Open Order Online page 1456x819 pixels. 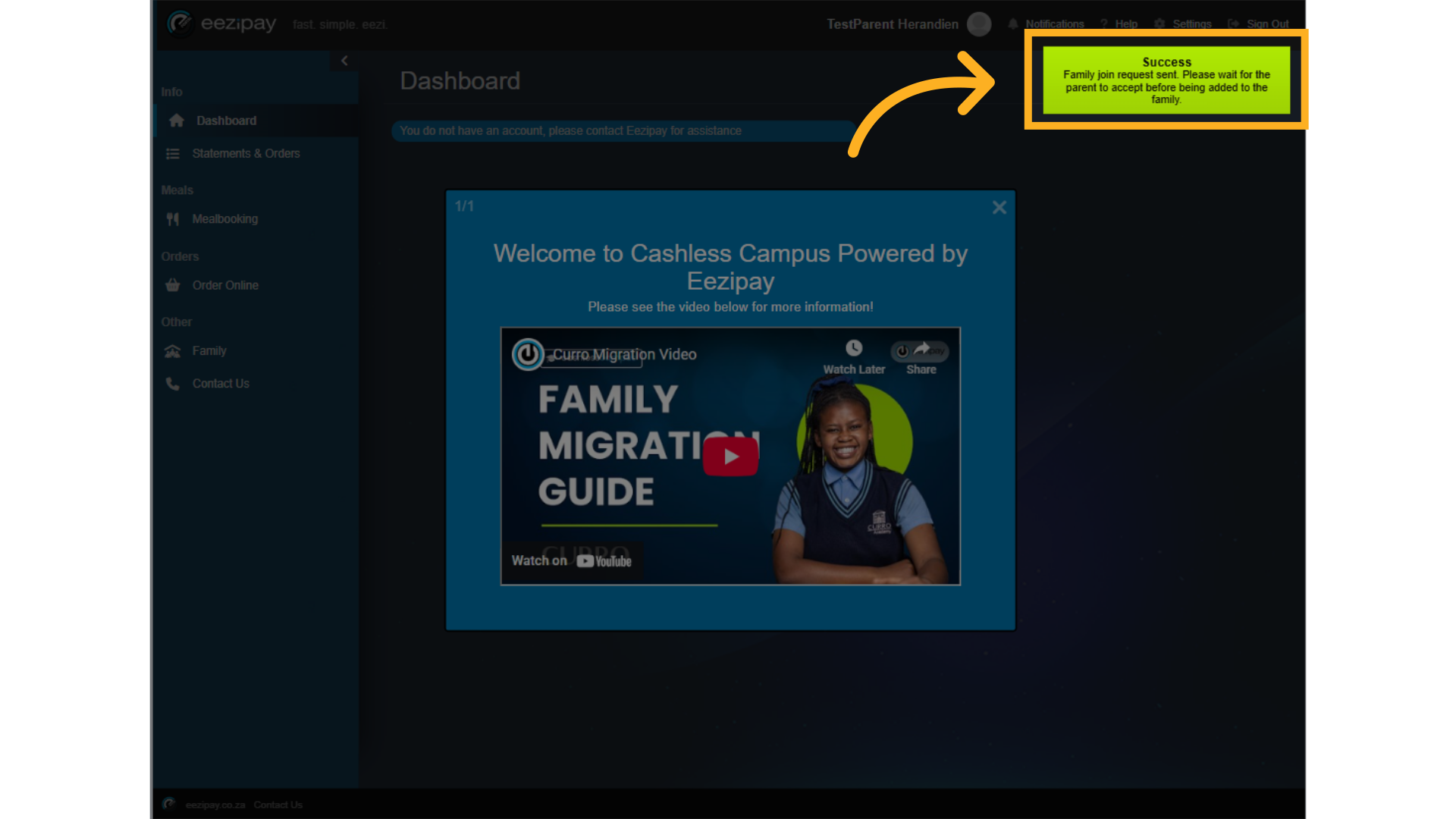tap(225, 285)
